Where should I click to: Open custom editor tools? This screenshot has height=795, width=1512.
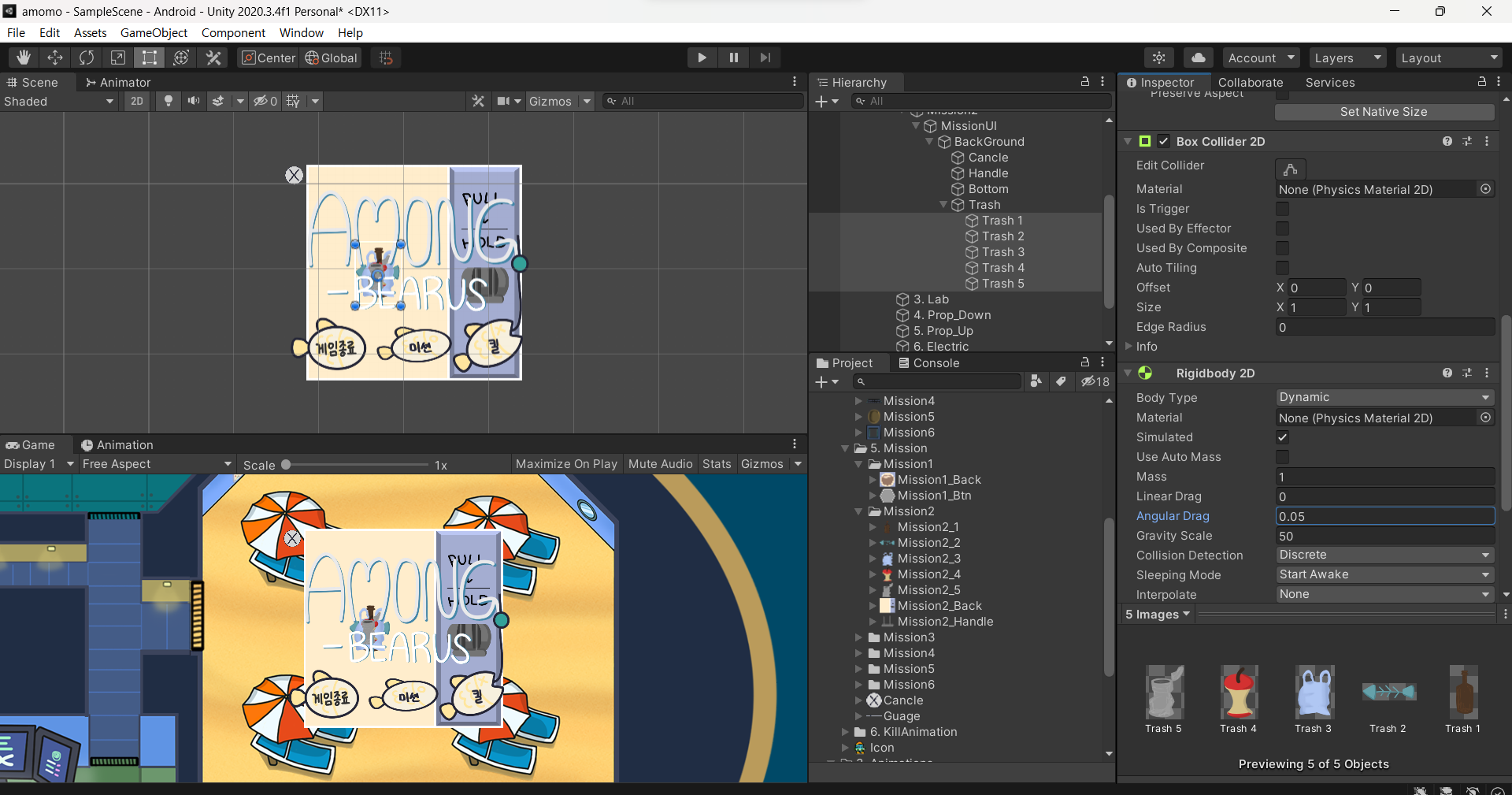[213, 58]
